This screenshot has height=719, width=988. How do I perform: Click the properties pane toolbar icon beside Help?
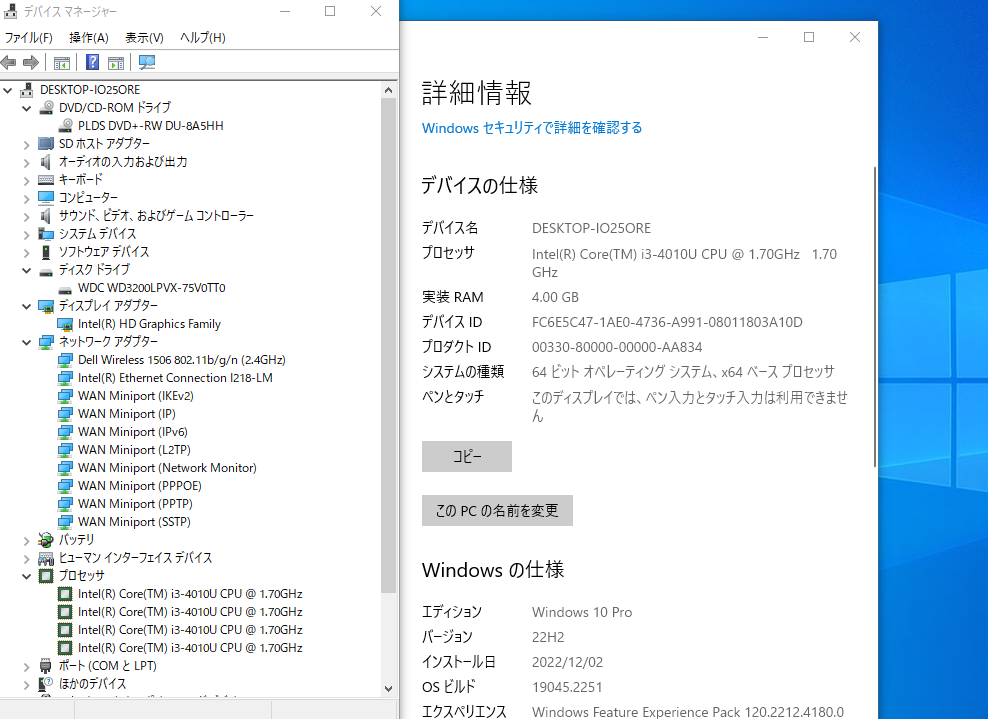(116, 62)
